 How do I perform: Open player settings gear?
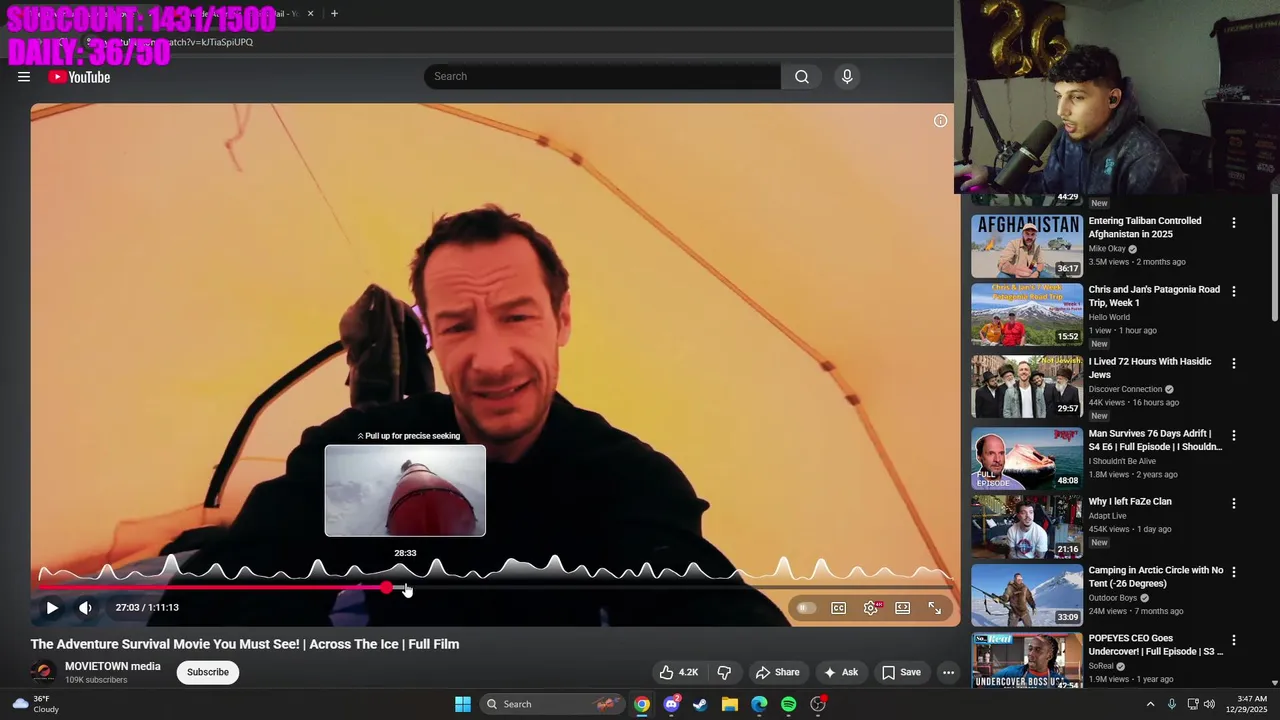(x=871, y=608)
